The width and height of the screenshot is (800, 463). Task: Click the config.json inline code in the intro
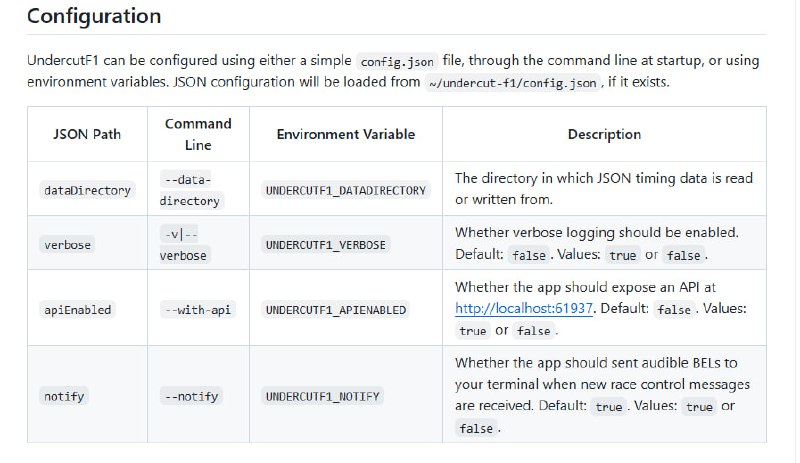[396, 61]
